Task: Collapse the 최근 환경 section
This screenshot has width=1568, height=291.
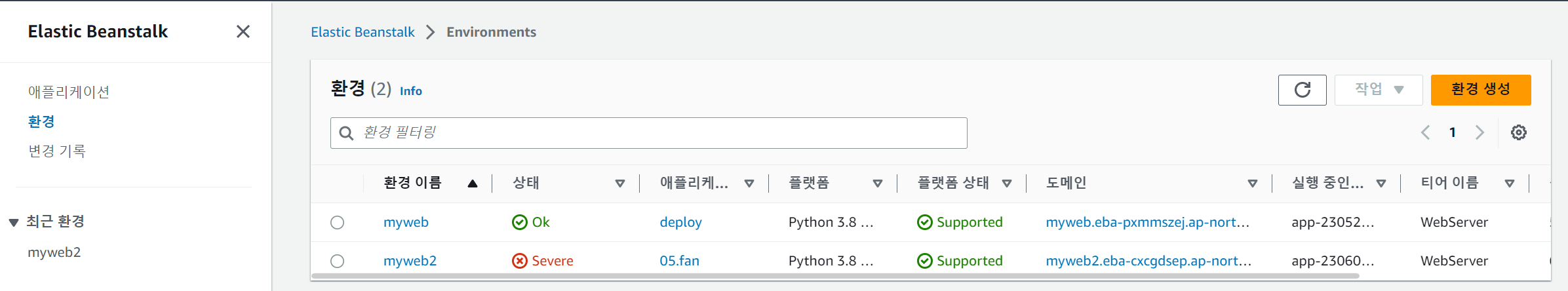Action: tap(13, 223)
